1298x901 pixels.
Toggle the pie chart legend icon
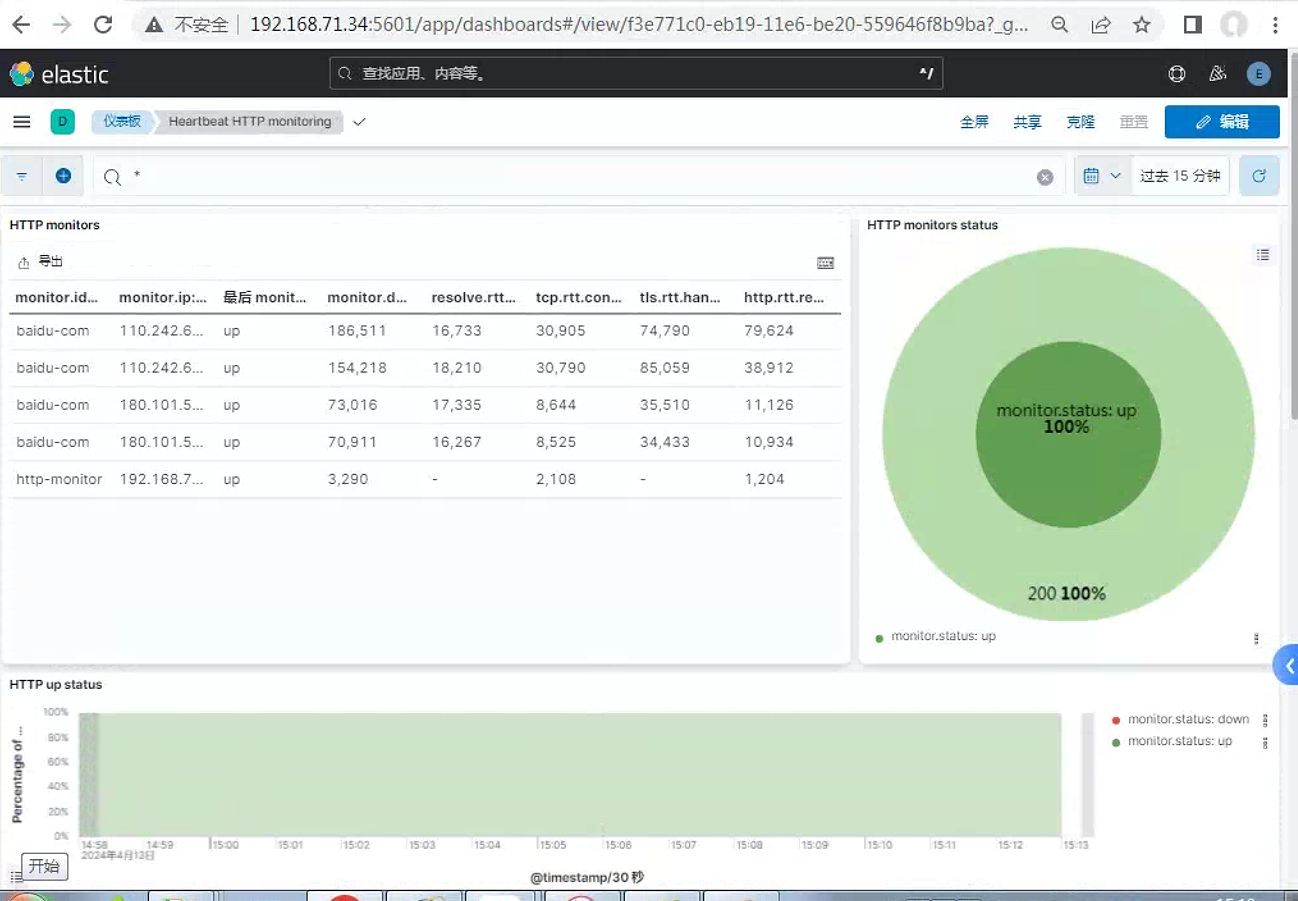[1263, 255]
